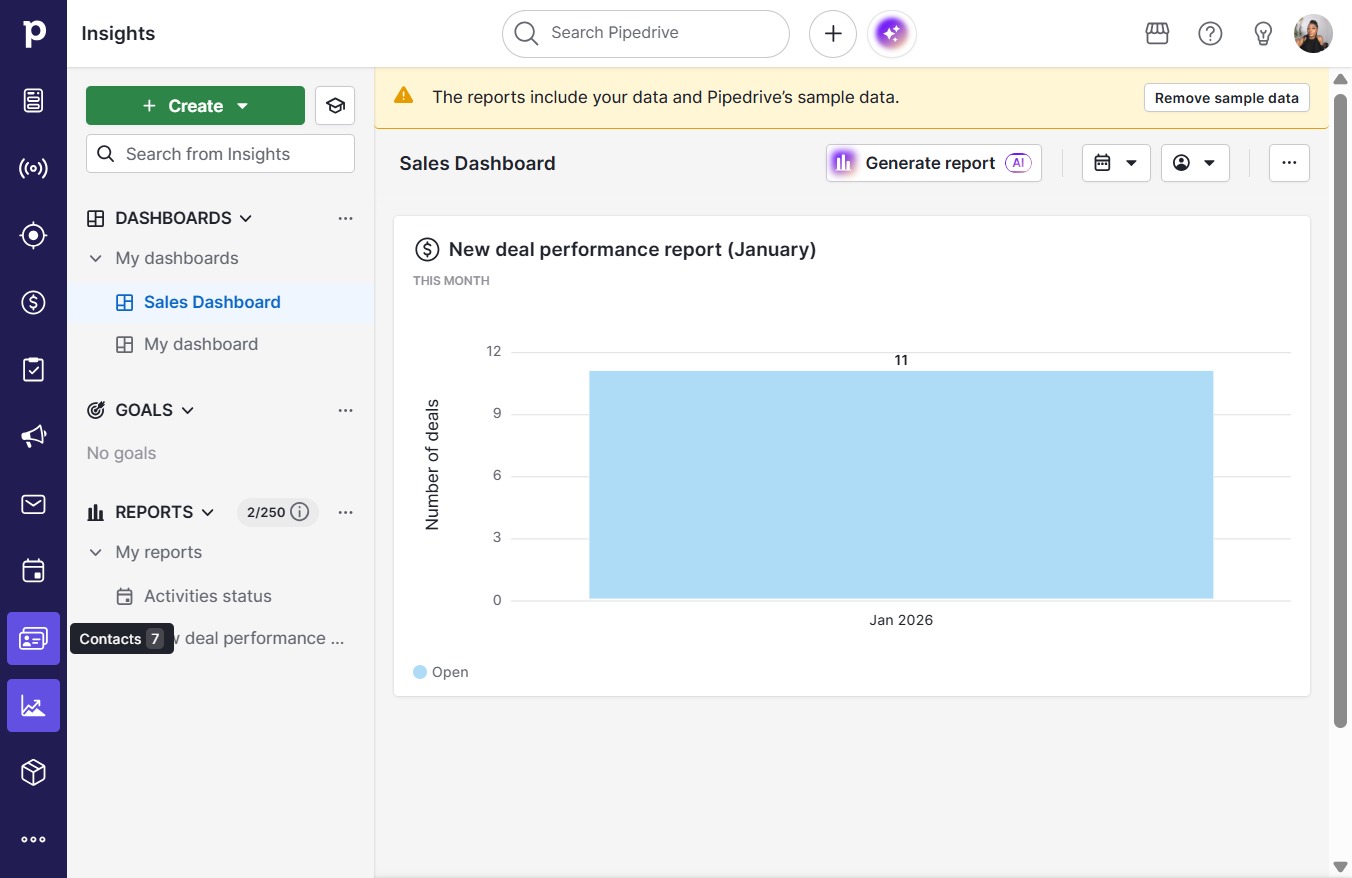Open Activities via the calendar icon in navigation

pyautogui.click(x=34, y=571)
